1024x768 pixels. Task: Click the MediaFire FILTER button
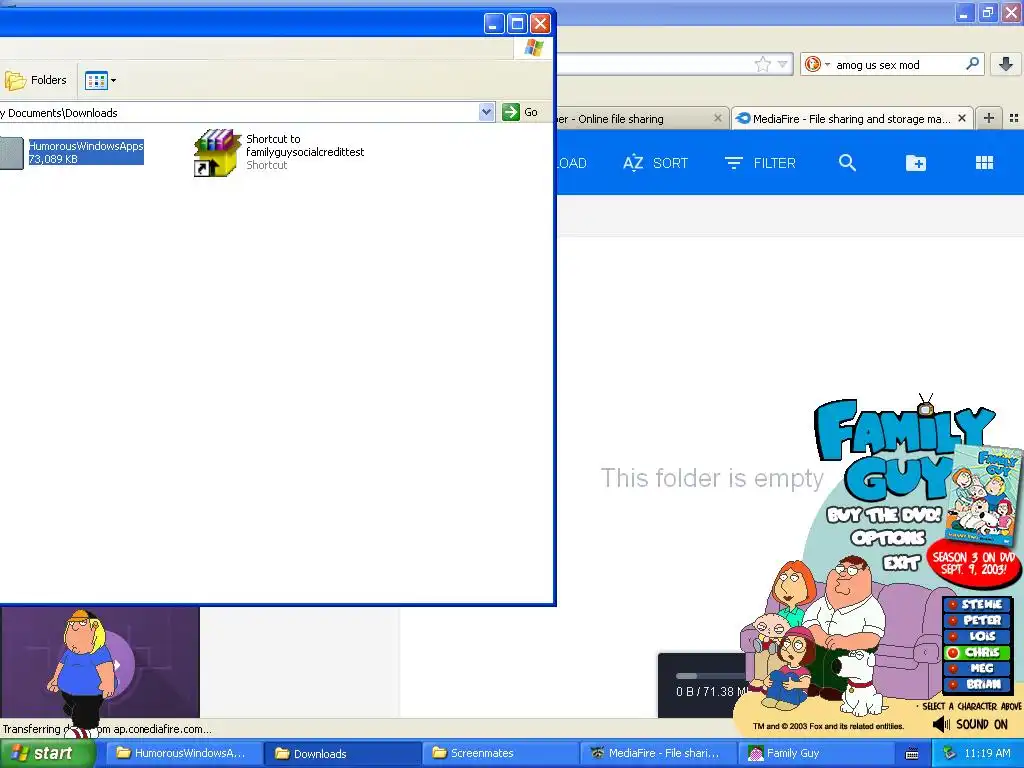(760, 163)
